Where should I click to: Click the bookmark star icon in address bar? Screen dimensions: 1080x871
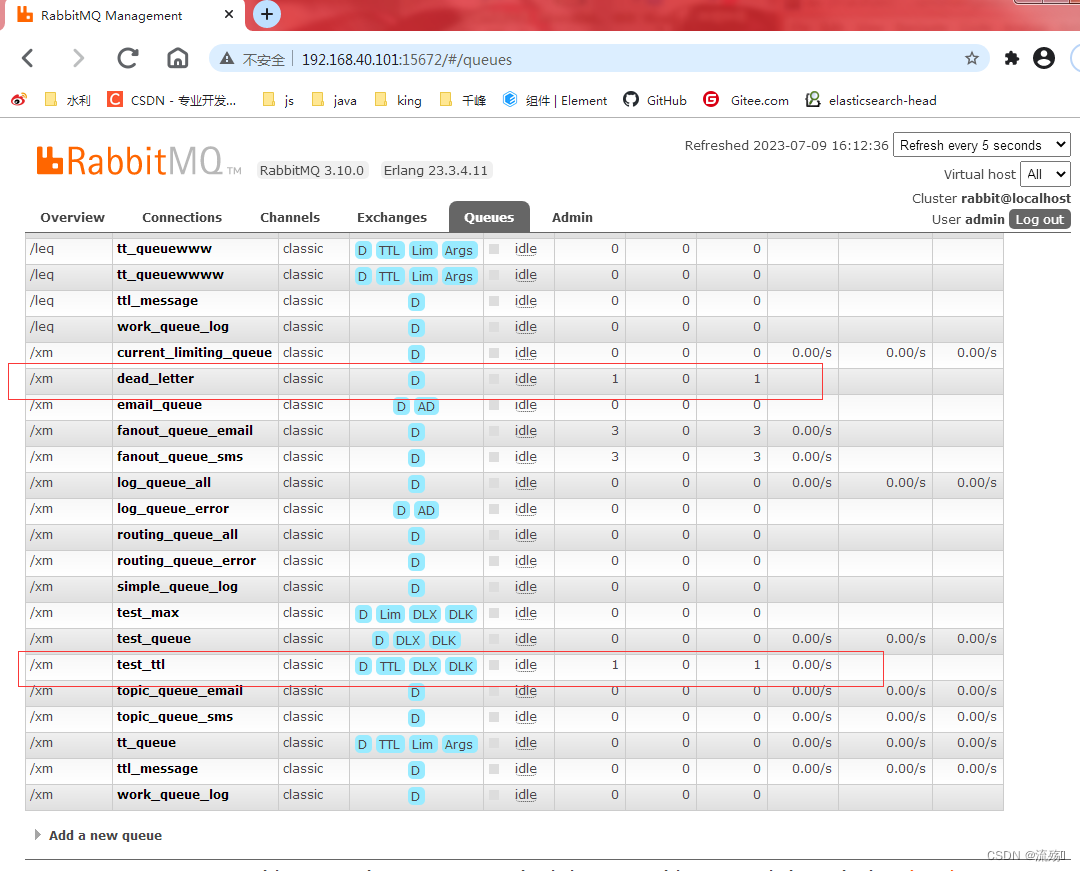pos(971,59)
